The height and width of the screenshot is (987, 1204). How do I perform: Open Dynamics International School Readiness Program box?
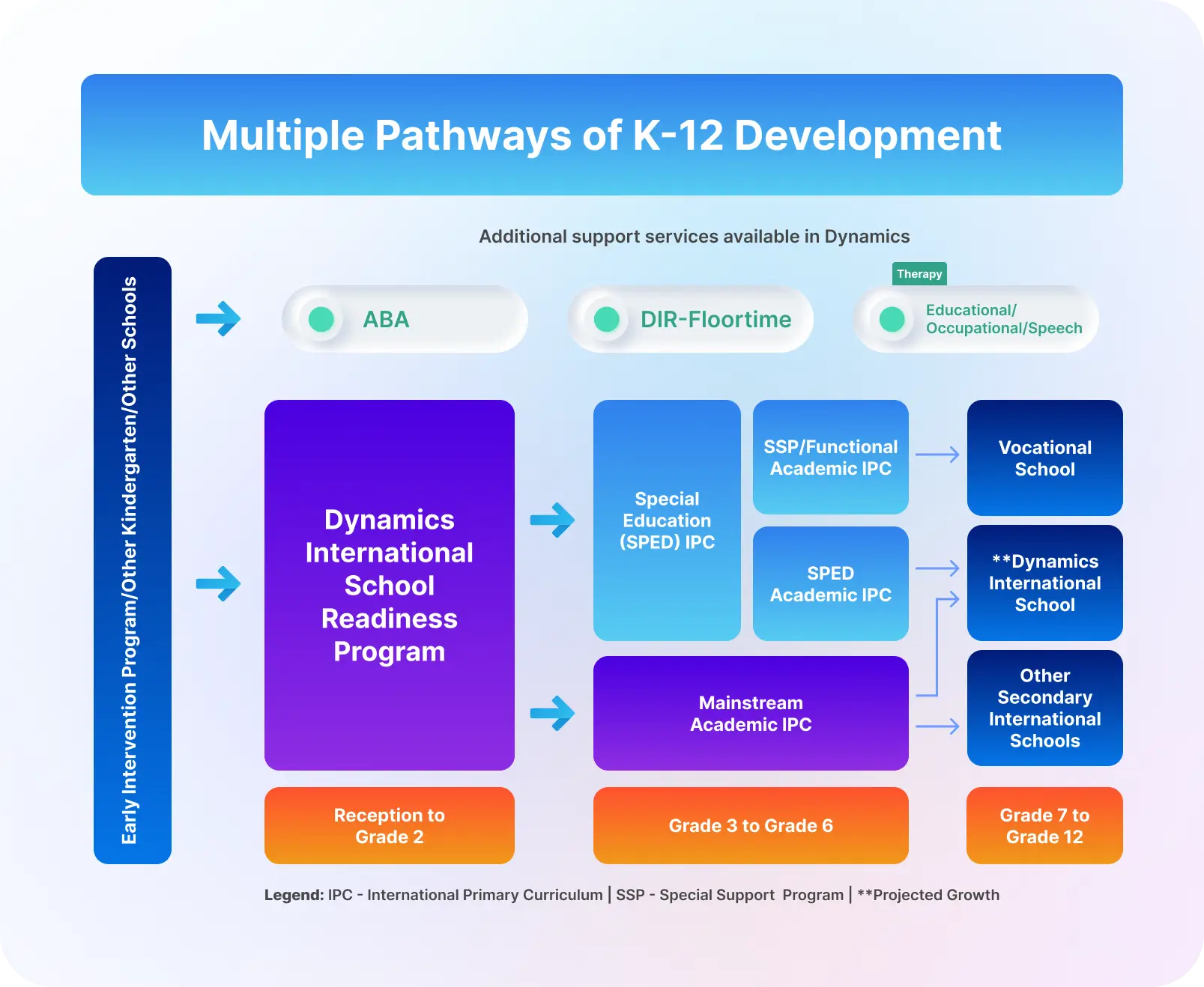coord(389,585)
